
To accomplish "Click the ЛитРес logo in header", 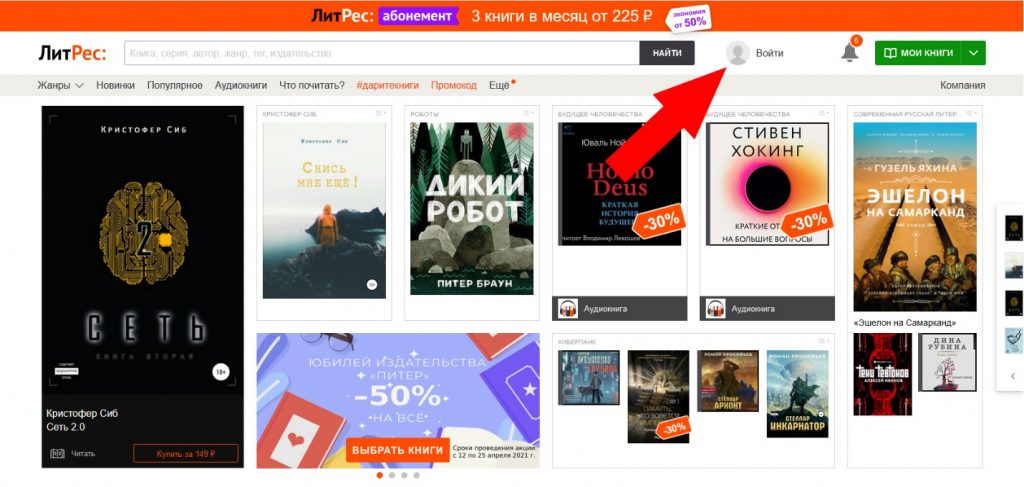I will point(72,54).
